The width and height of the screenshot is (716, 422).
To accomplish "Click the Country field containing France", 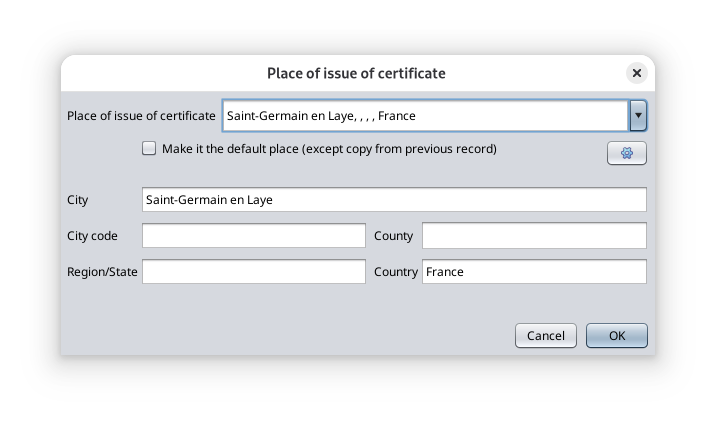I will (534, 272).
